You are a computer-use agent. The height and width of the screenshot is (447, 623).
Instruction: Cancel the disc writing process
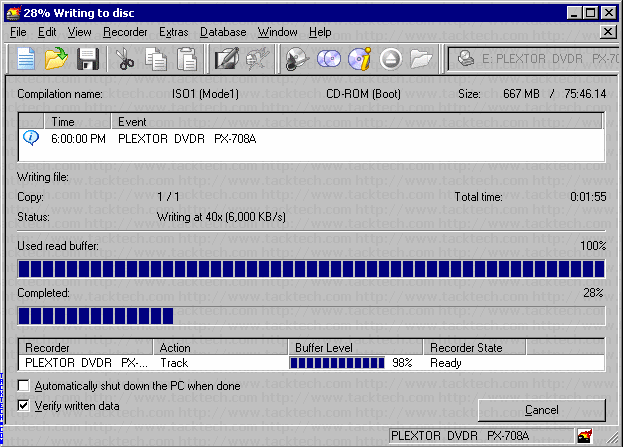pyautogui.click(x=542, y=410)
